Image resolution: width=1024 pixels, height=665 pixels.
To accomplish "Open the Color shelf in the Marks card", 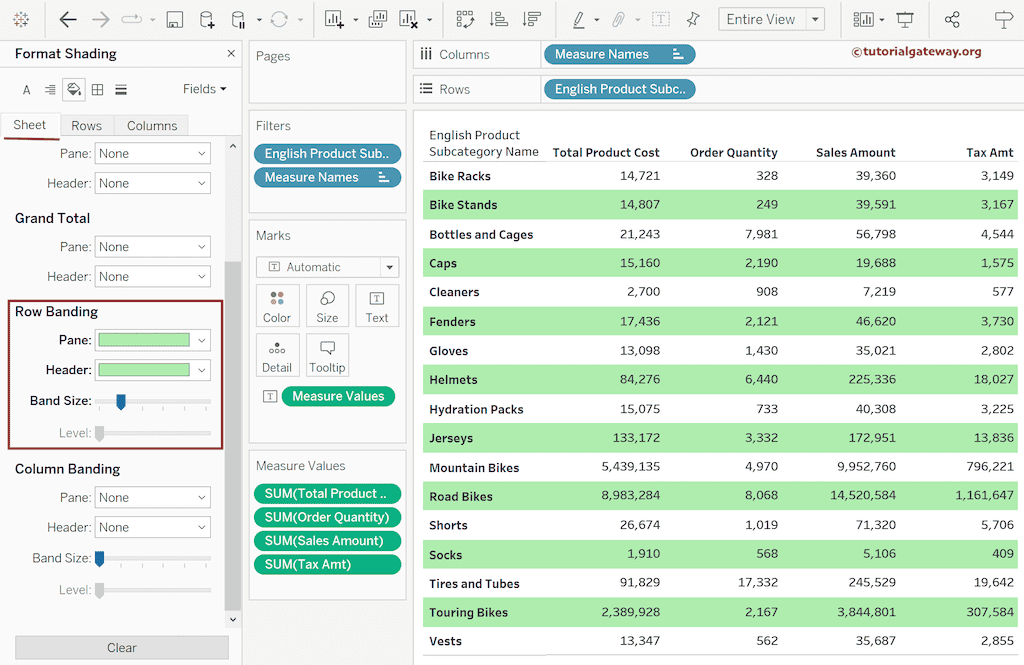I will (277, 306).
